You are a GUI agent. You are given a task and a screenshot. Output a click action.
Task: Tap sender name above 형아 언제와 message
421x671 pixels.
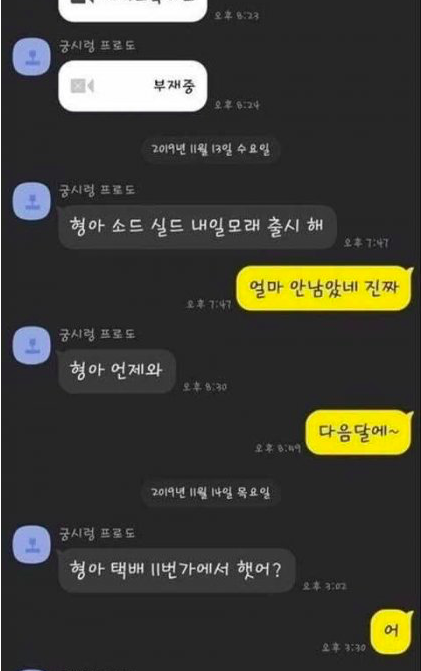point(97,334)
